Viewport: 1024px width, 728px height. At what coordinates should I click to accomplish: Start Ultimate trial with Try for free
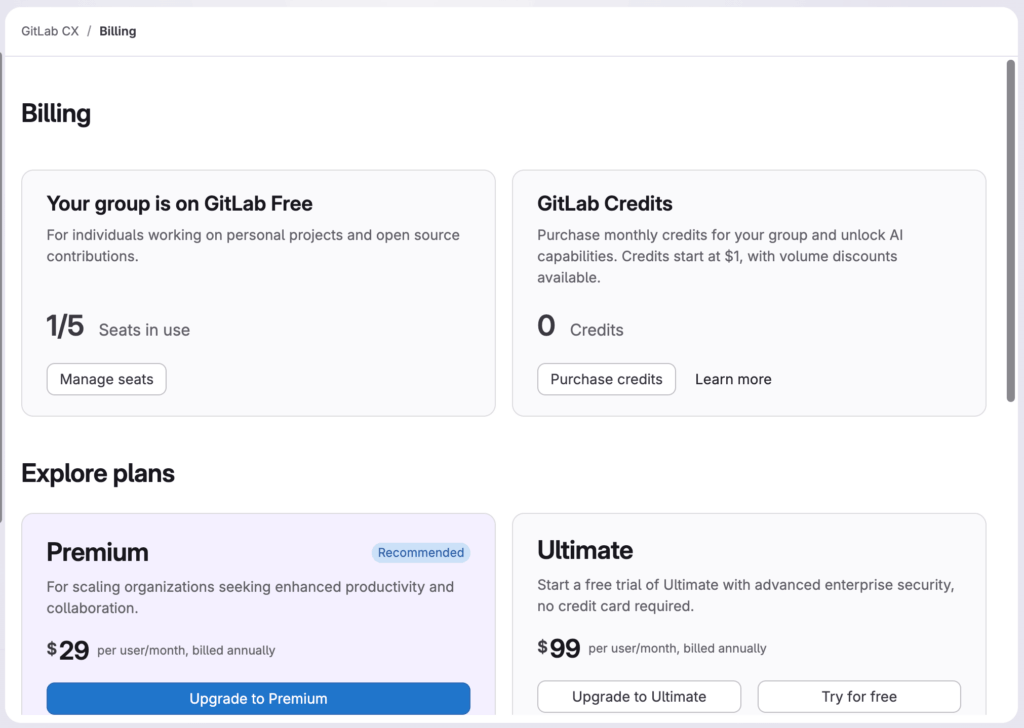(x=859, y=696)
